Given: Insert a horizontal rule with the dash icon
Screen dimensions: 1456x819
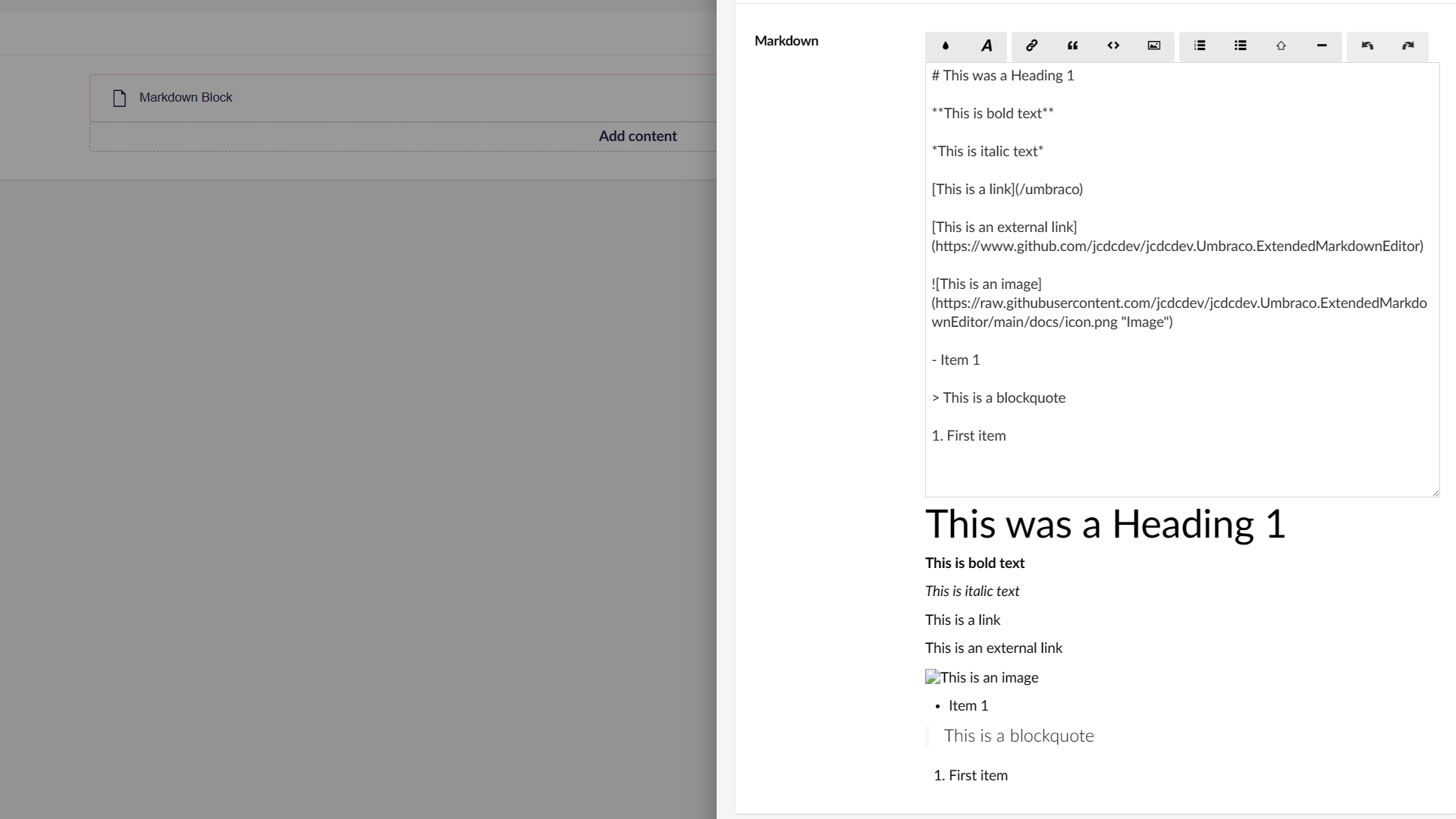Looking at the screenshot, I should [1322, 45].
